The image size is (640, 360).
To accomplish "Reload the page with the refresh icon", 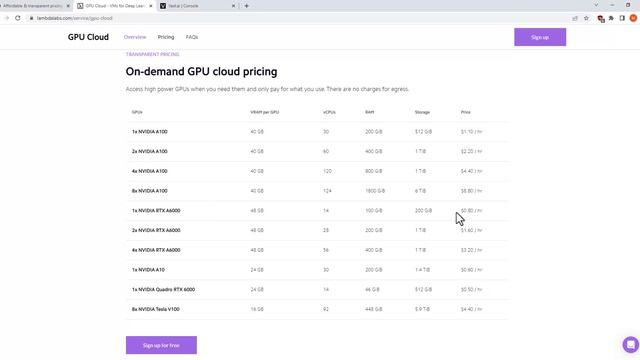I will click(x=18, y=18).
